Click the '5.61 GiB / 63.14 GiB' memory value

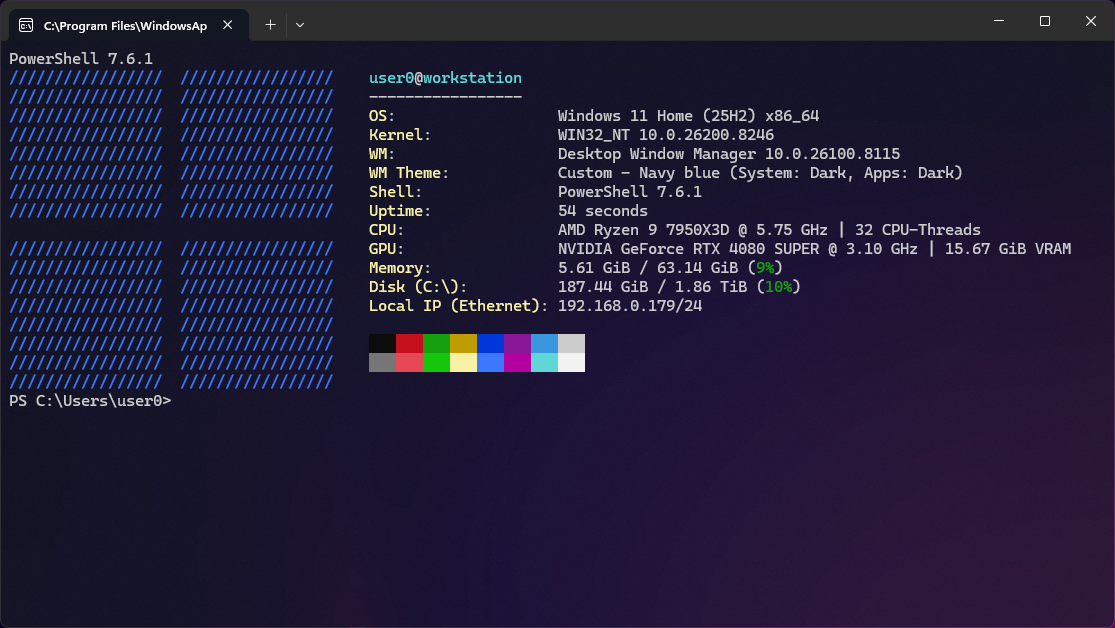648,268
